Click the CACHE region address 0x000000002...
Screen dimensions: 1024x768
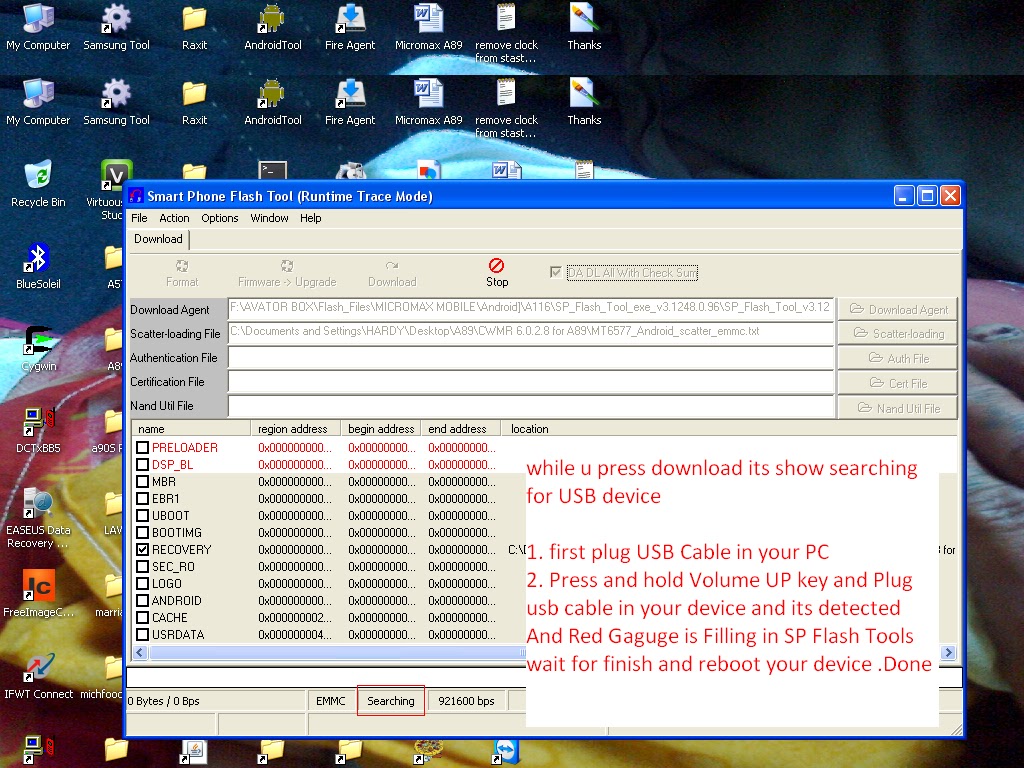[295, 617]
